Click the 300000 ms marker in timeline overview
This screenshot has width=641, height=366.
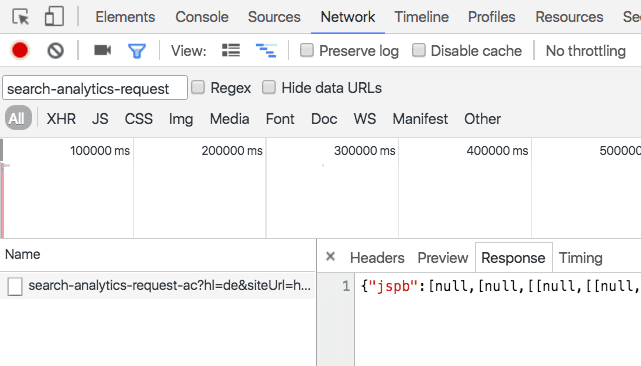[x=365, y=151]
